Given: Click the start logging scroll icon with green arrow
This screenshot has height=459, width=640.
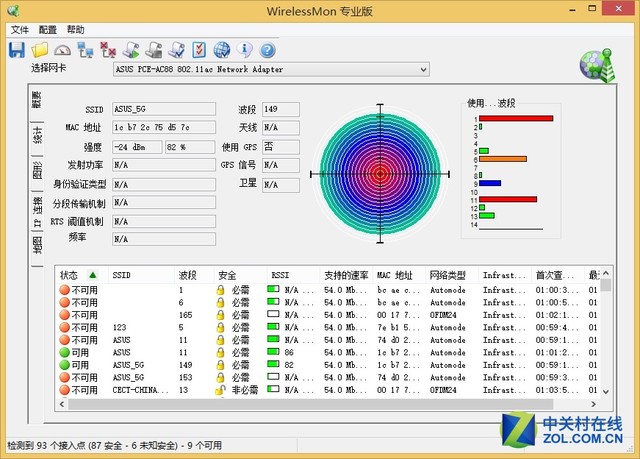Looking at the screenshot, I should tap(131, 50).
